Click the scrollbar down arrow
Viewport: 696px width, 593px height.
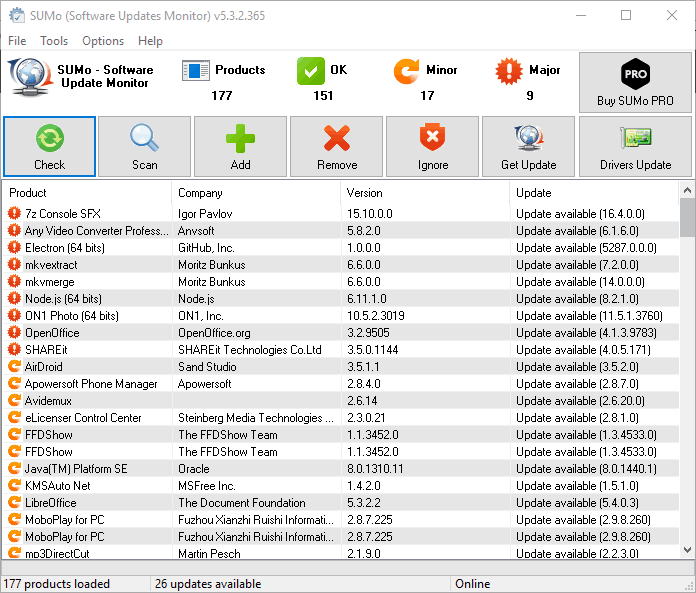687,550
